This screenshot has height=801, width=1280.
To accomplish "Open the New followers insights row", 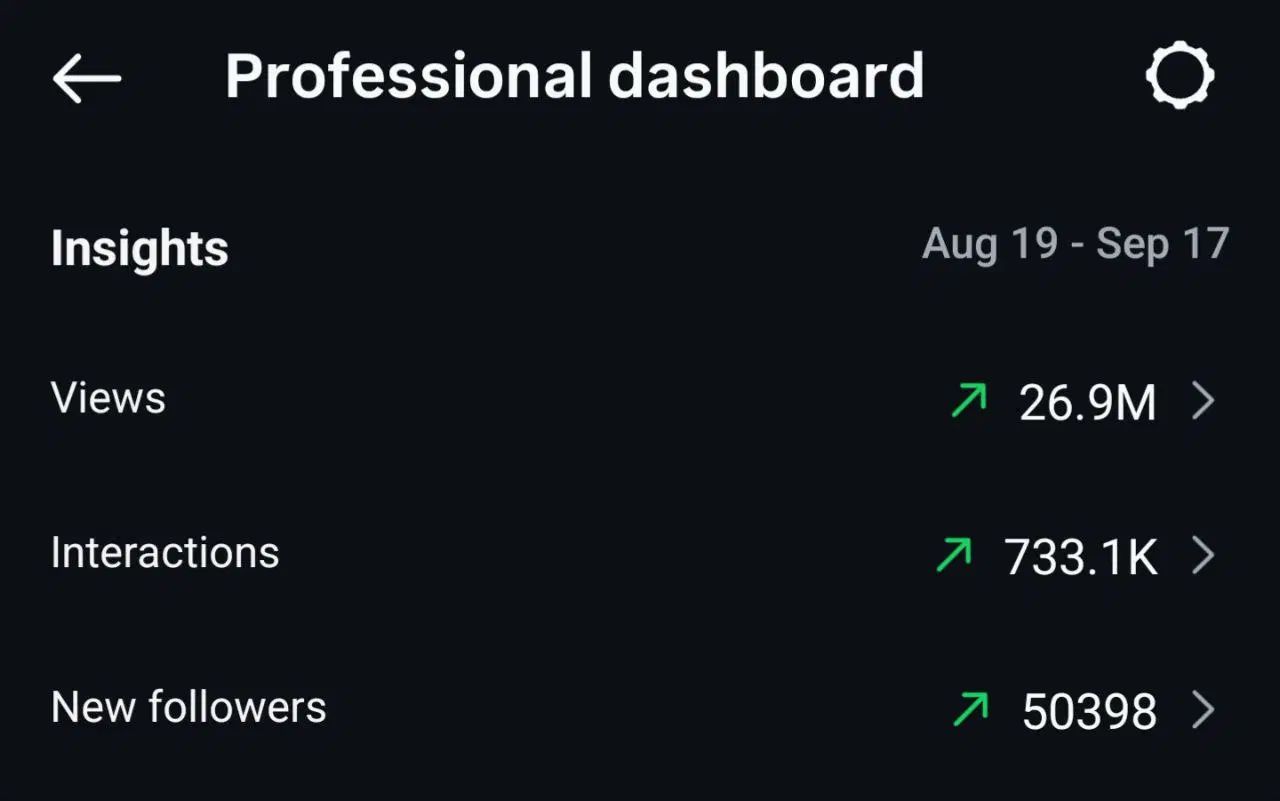I will click(x=640, y=710).
